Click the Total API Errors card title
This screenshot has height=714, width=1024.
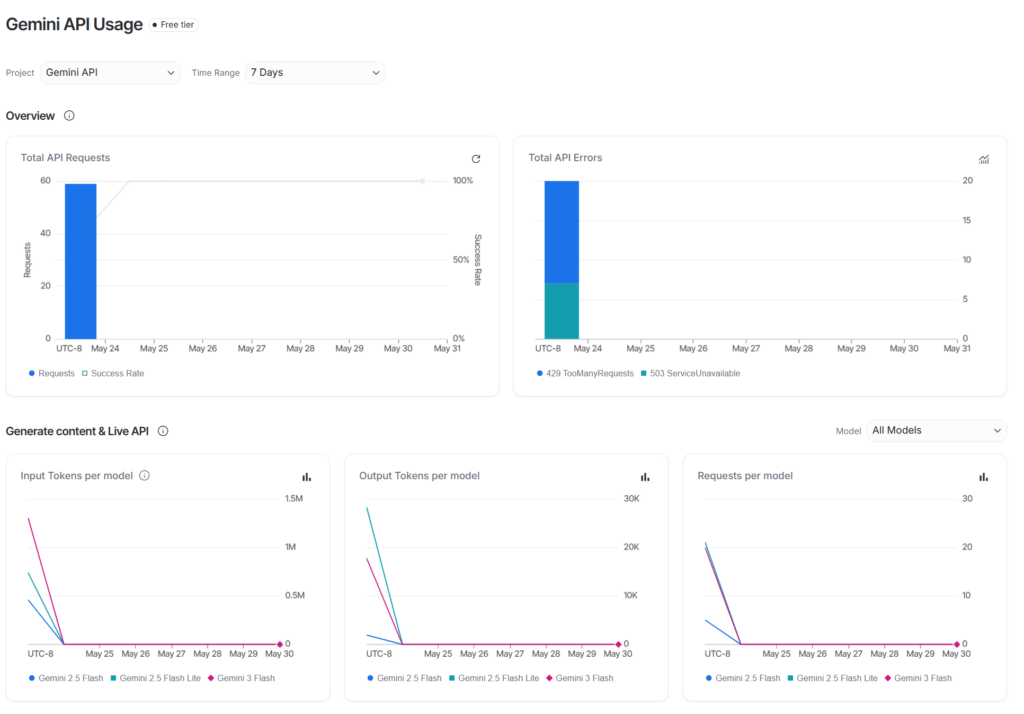click(565, 157)
